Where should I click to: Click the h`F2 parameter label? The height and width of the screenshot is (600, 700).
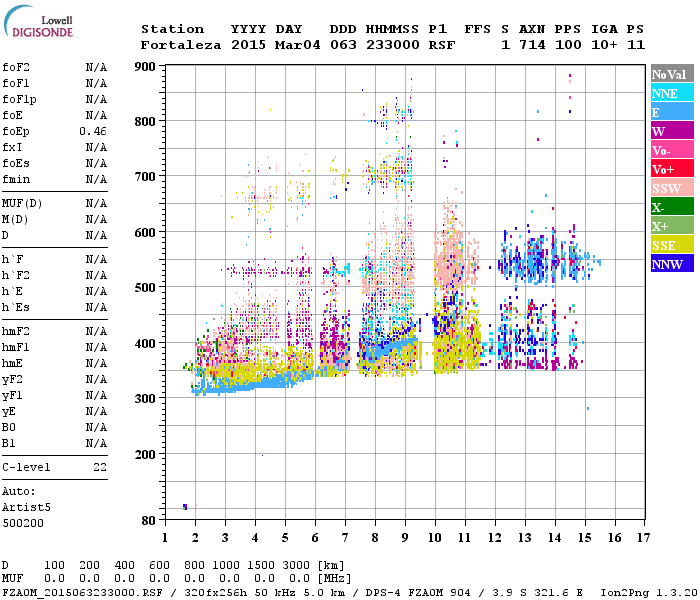(x=16, y=275)
